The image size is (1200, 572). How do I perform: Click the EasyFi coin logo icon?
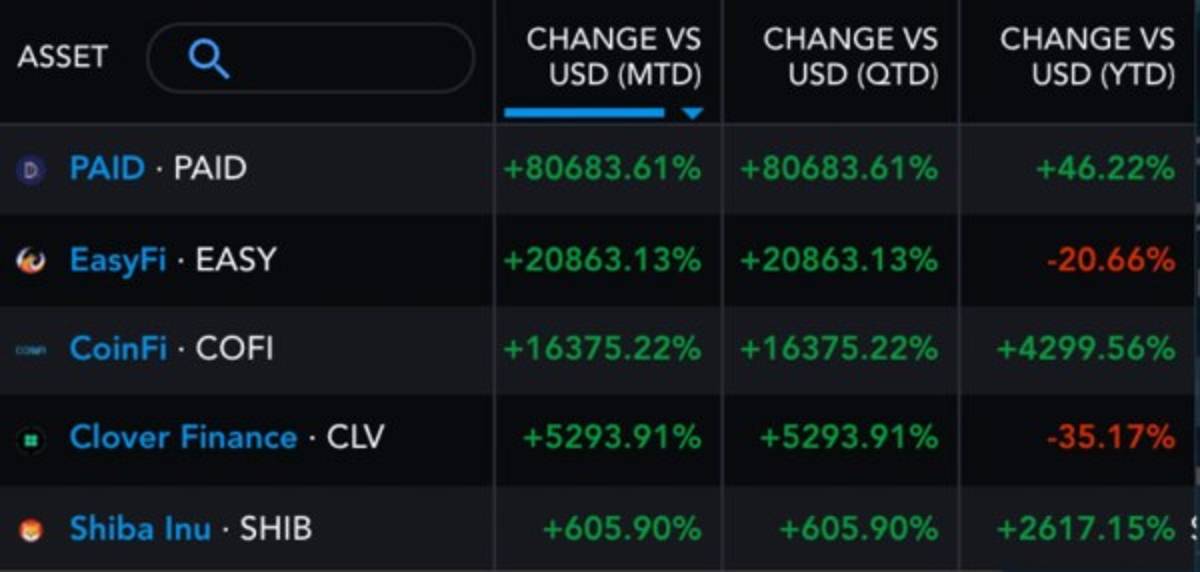click(x=31, y=261)
